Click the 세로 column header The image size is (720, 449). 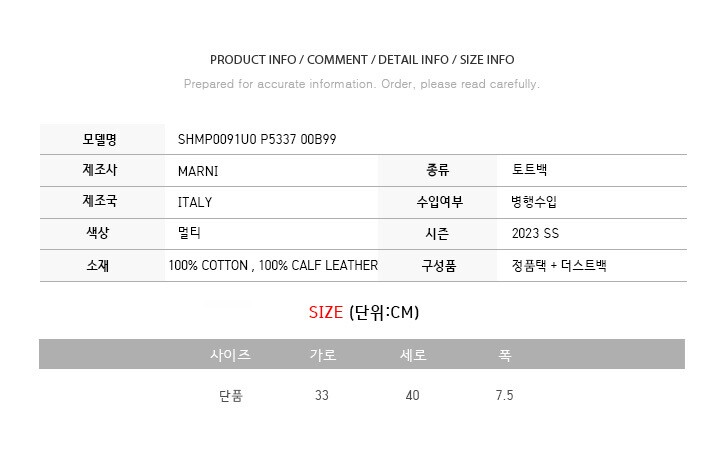413,355
